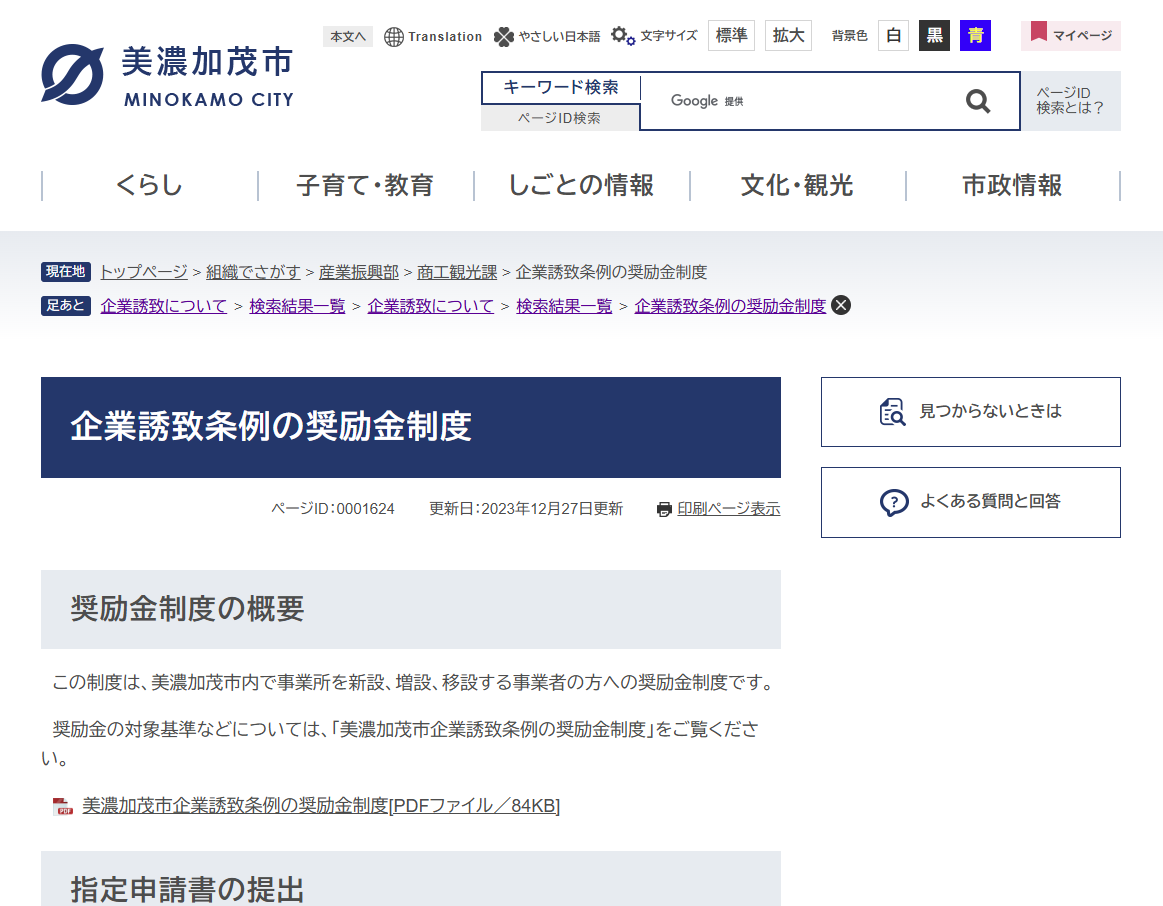Open second 検索結果一覧 footprint link
The width and height of the screenshot is (1163, 906).
[564, 306]
